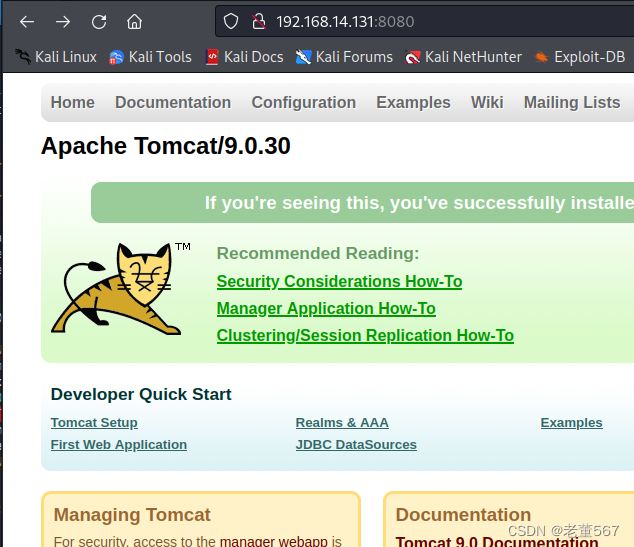Select the Wiki nav item
This screenshot has height=547, width=634.
[x=487, y=103]
